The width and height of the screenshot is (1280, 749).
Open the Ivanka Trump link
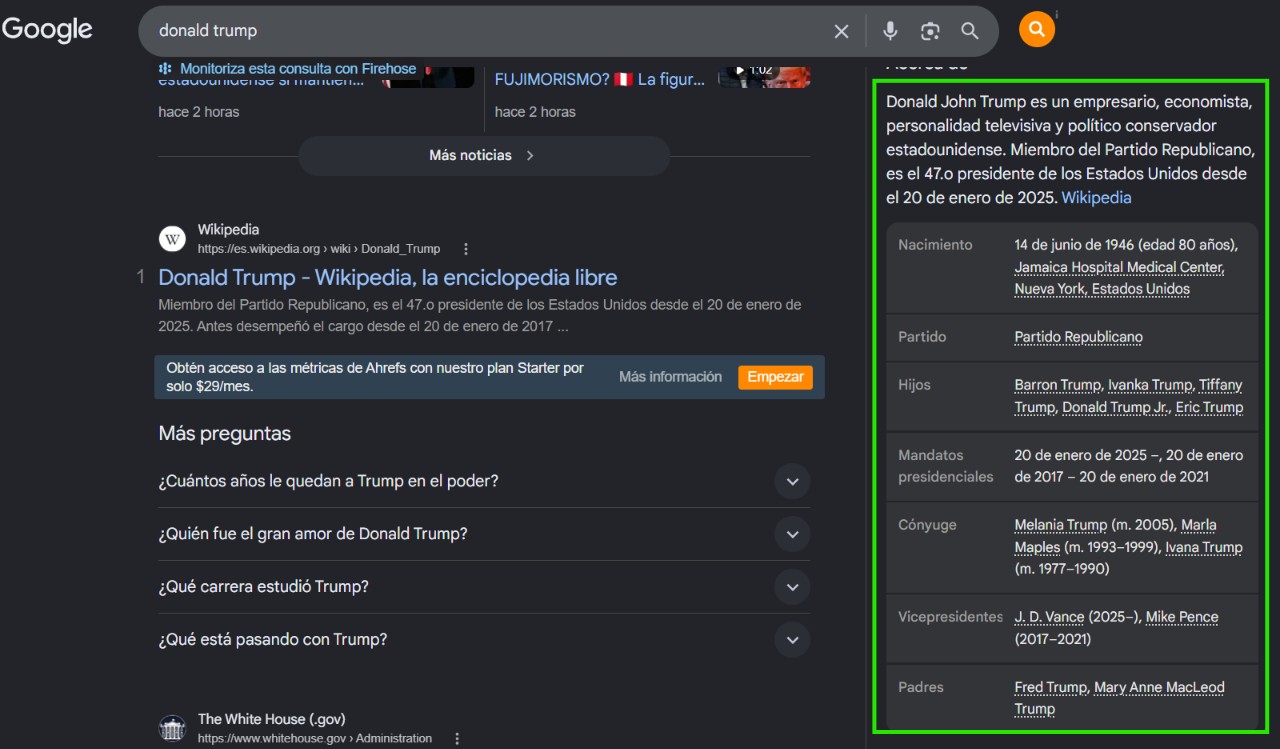click(x=1150, y=385)
